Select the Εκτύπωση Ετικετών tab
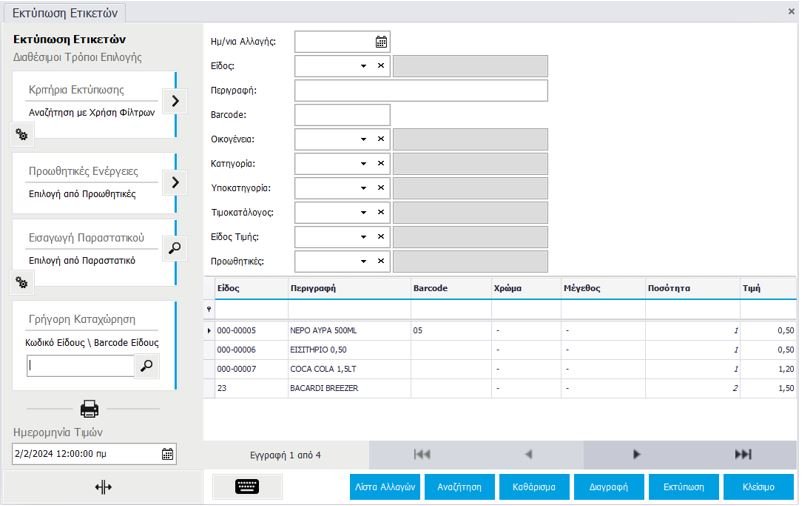The width and height of the screenshot is (803, 506). [64, 12]
